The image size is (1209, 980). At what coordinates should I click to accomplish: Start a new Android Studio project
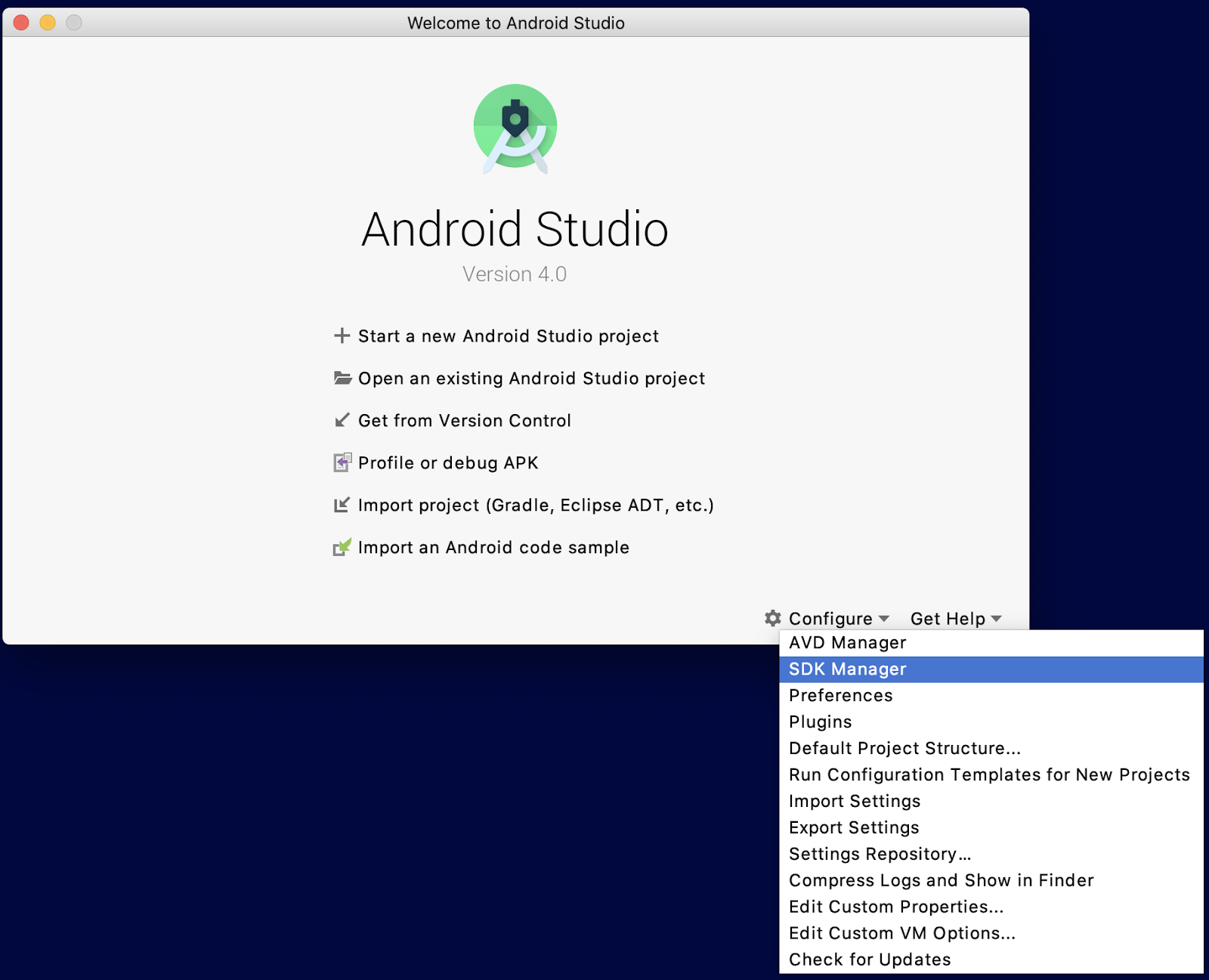click(x=508, y=336)
